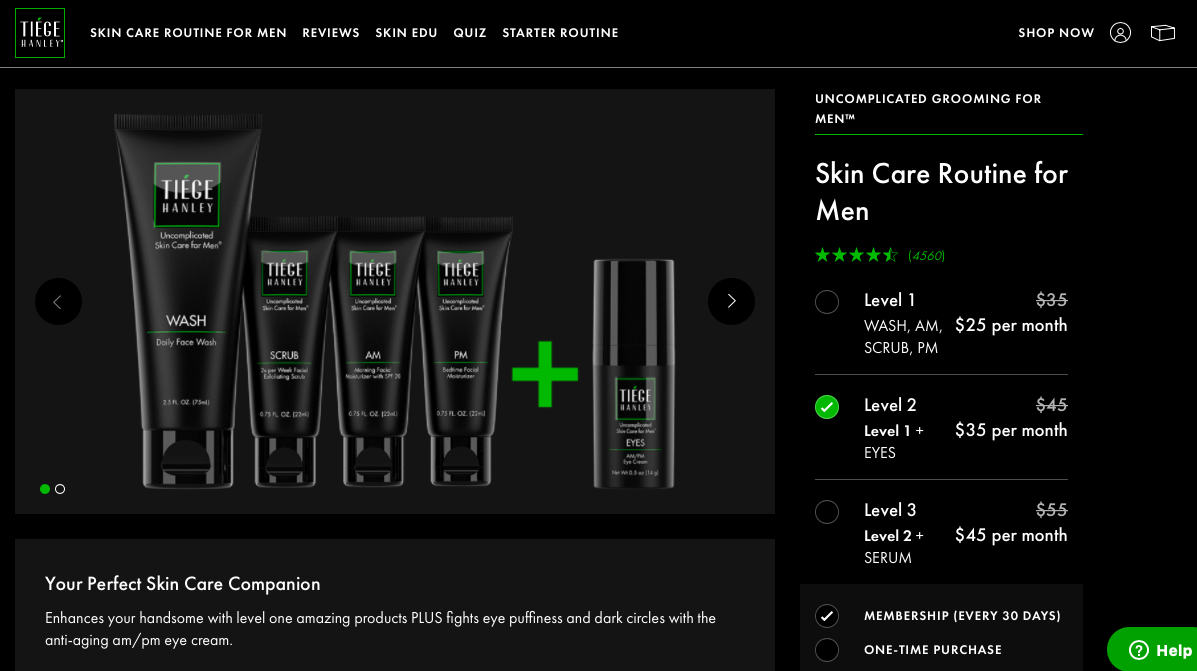Image resolution: width=1197 pixels, height=671 pixels.
Task: Show next product image with right arrow
Action: (x=731, y=302)
